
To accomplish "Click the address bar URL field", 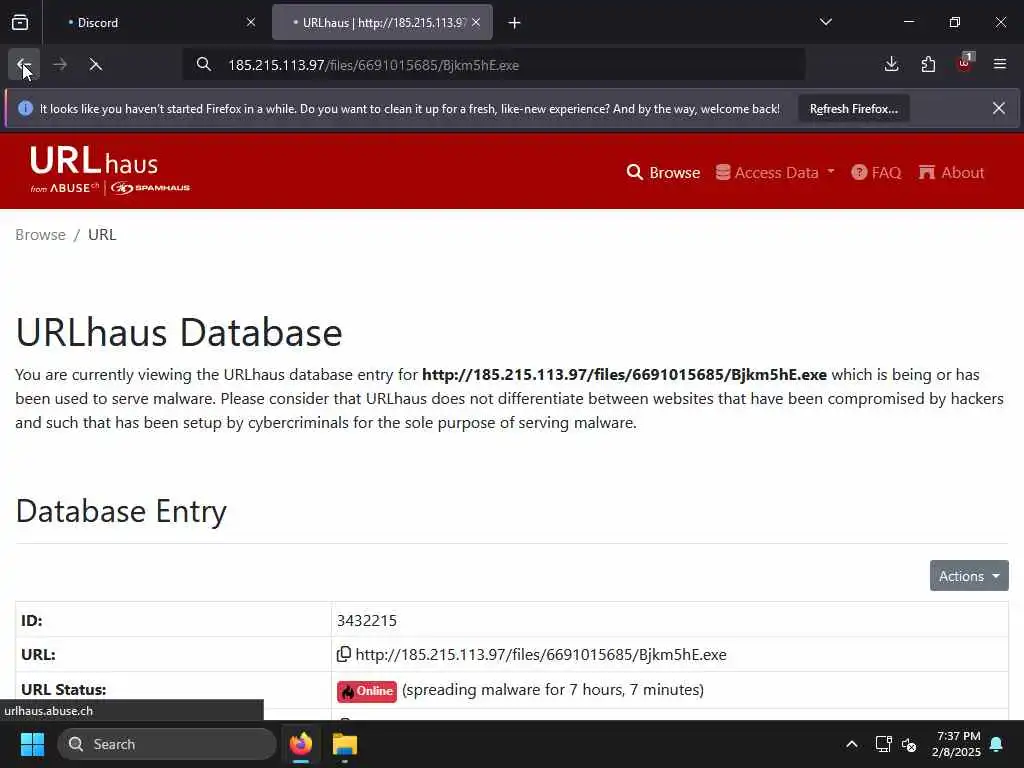I will click(x=493, y=65).
